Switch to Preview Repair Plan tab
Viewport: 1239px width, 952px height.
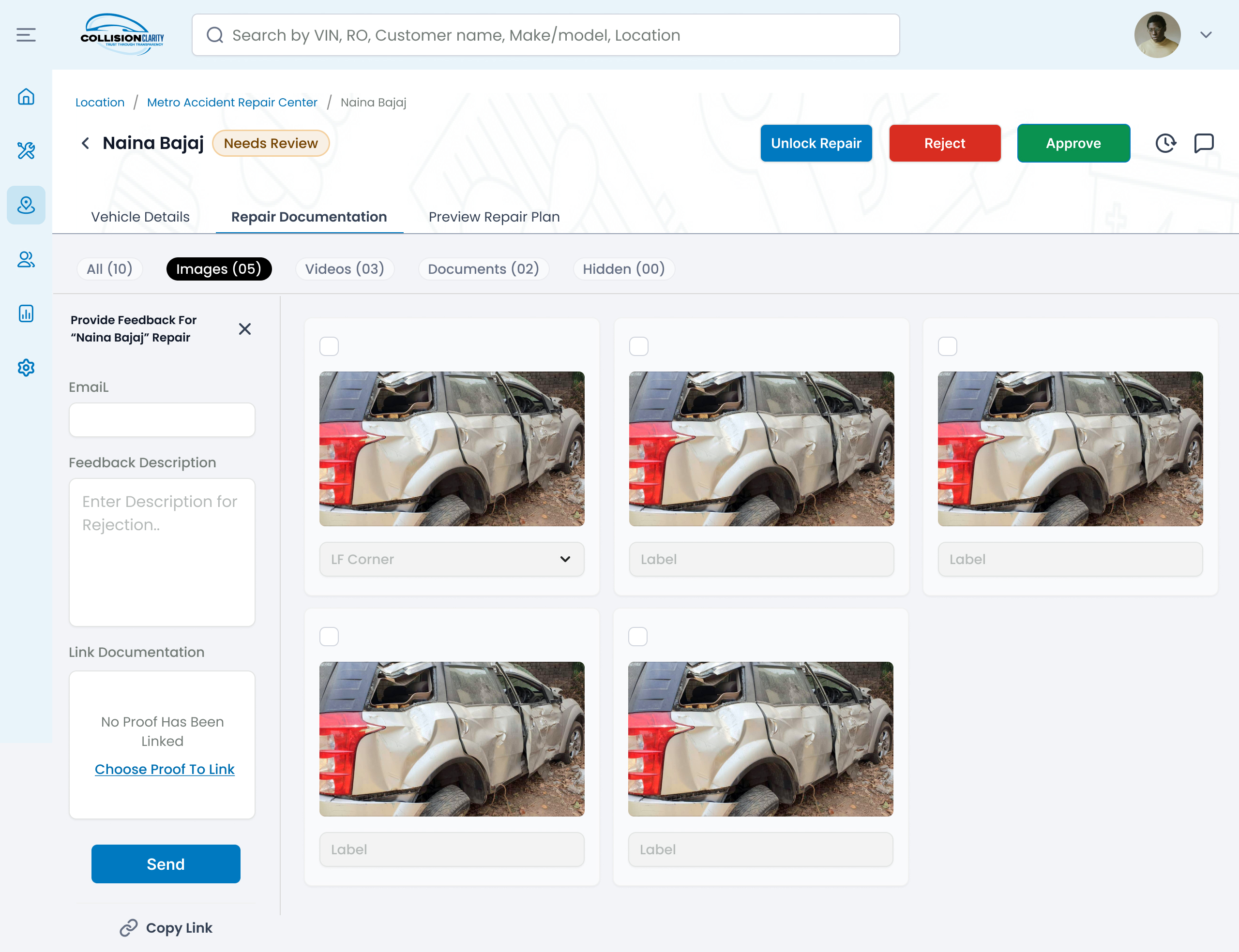coord(494,217)
